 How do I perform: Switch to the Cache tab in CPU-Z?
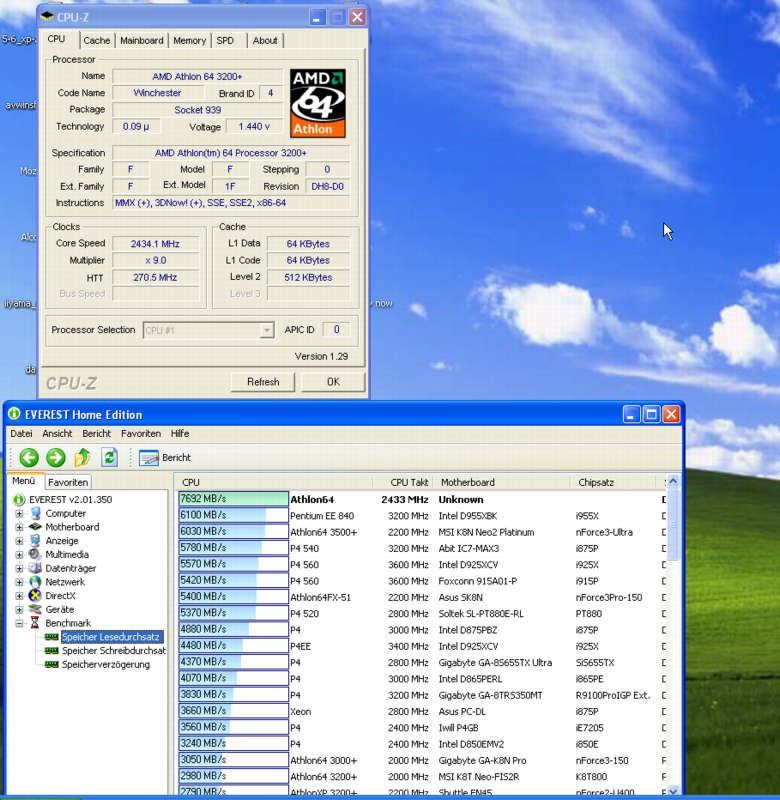[96, 40]
